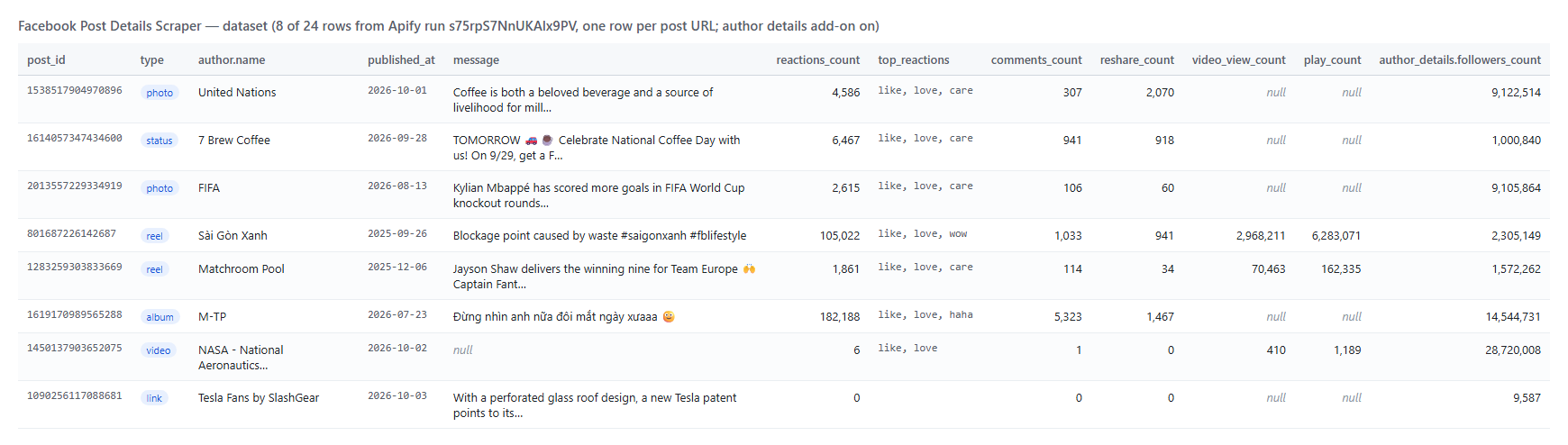Click the link badge for Tesla Fans
Image resolution: width=1568 pixels, height=445 pixels.
[x=154, y=398]
